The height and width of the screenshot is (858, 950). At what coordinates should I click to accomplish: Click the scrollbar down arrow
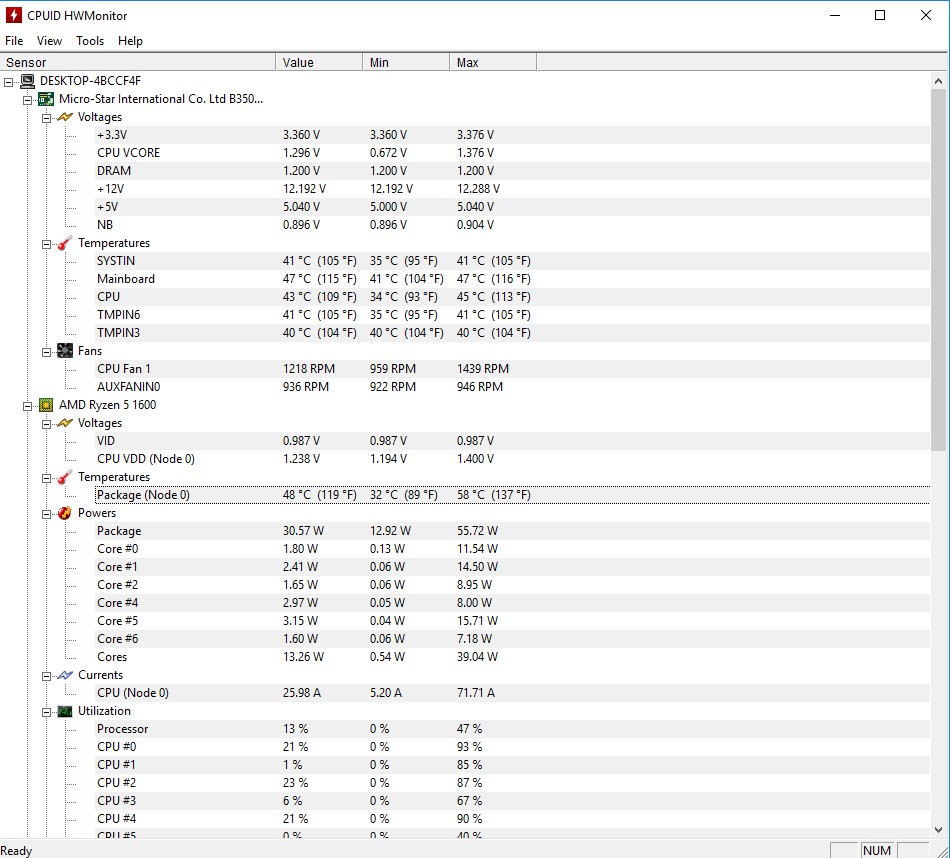click(x=938, y=830)
